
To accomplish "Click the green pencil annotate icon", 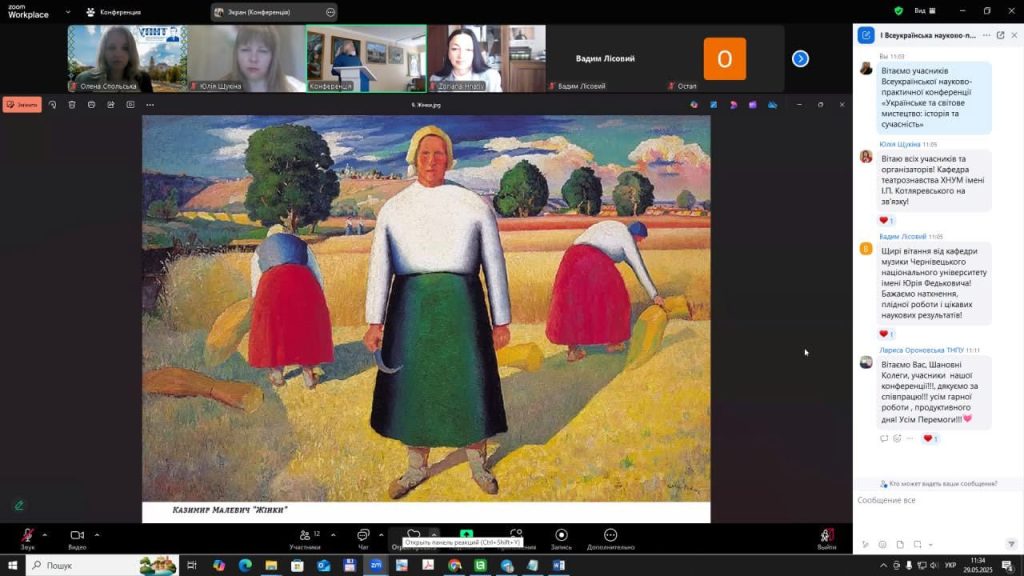I will 19,505.
